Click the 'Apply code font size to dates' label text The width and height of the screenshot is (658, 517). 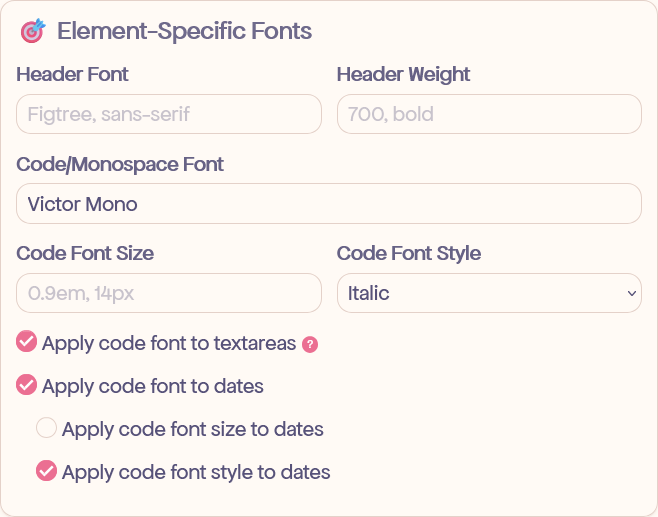[193, 429]
